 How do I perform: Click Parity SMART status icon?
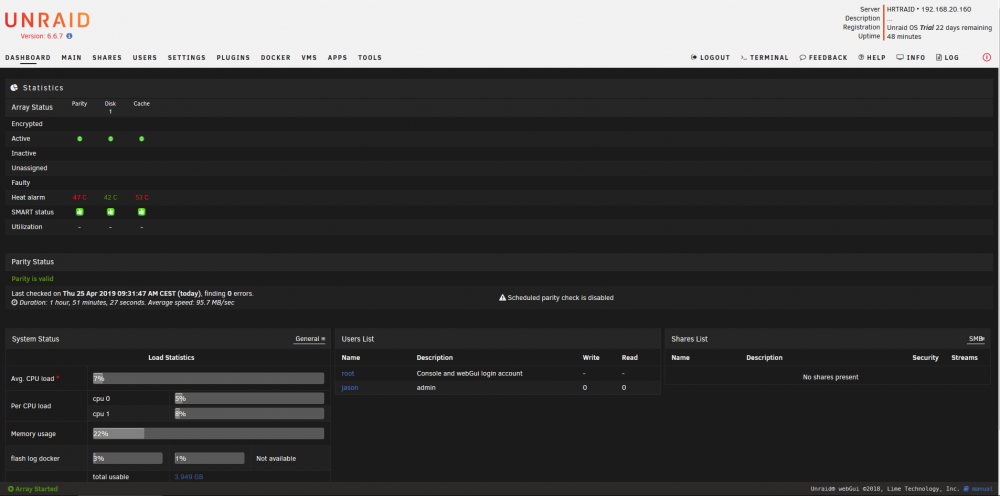[80, 212]
